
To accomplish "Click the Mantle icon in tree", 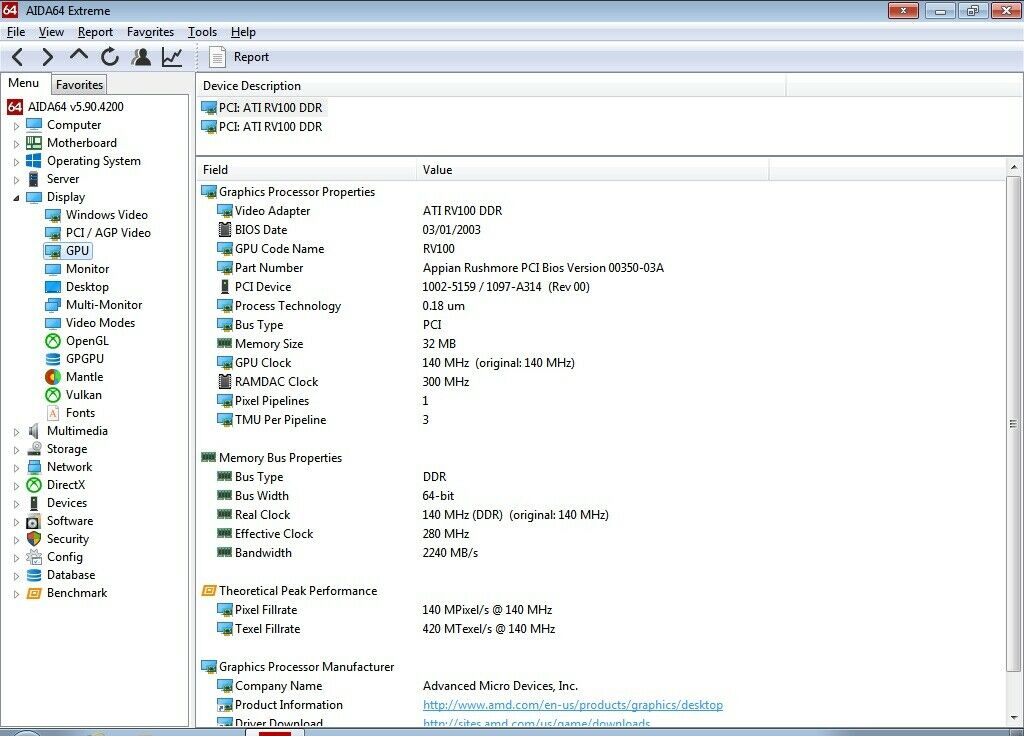I will (x=53, y=377).
